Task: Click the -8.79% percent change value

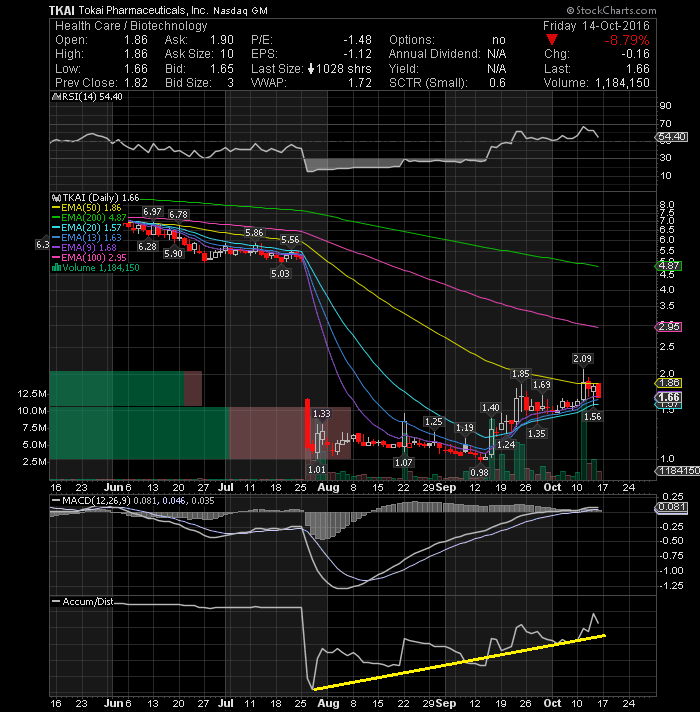Action: [626, 40]
